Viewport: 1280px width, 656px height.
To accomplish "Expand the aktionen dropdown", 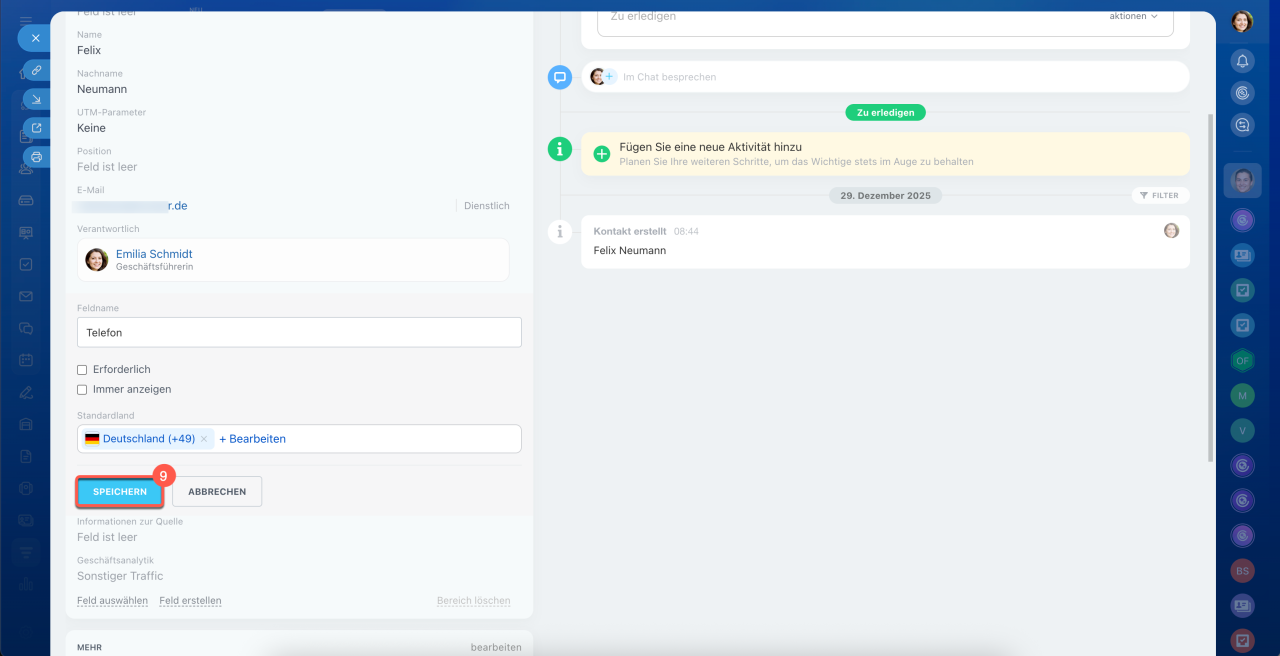I will (1133, 16).
